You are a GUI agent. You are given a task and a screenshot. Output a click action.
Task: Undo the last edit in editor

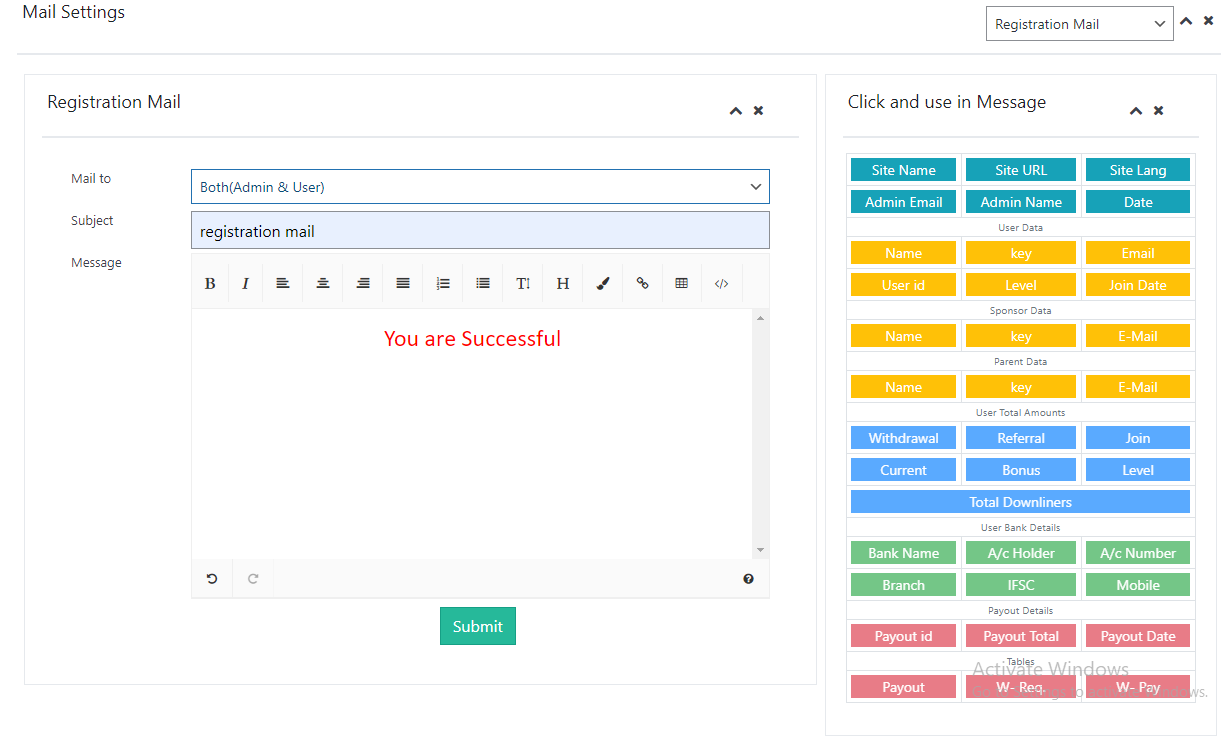[x=212, y=578]
